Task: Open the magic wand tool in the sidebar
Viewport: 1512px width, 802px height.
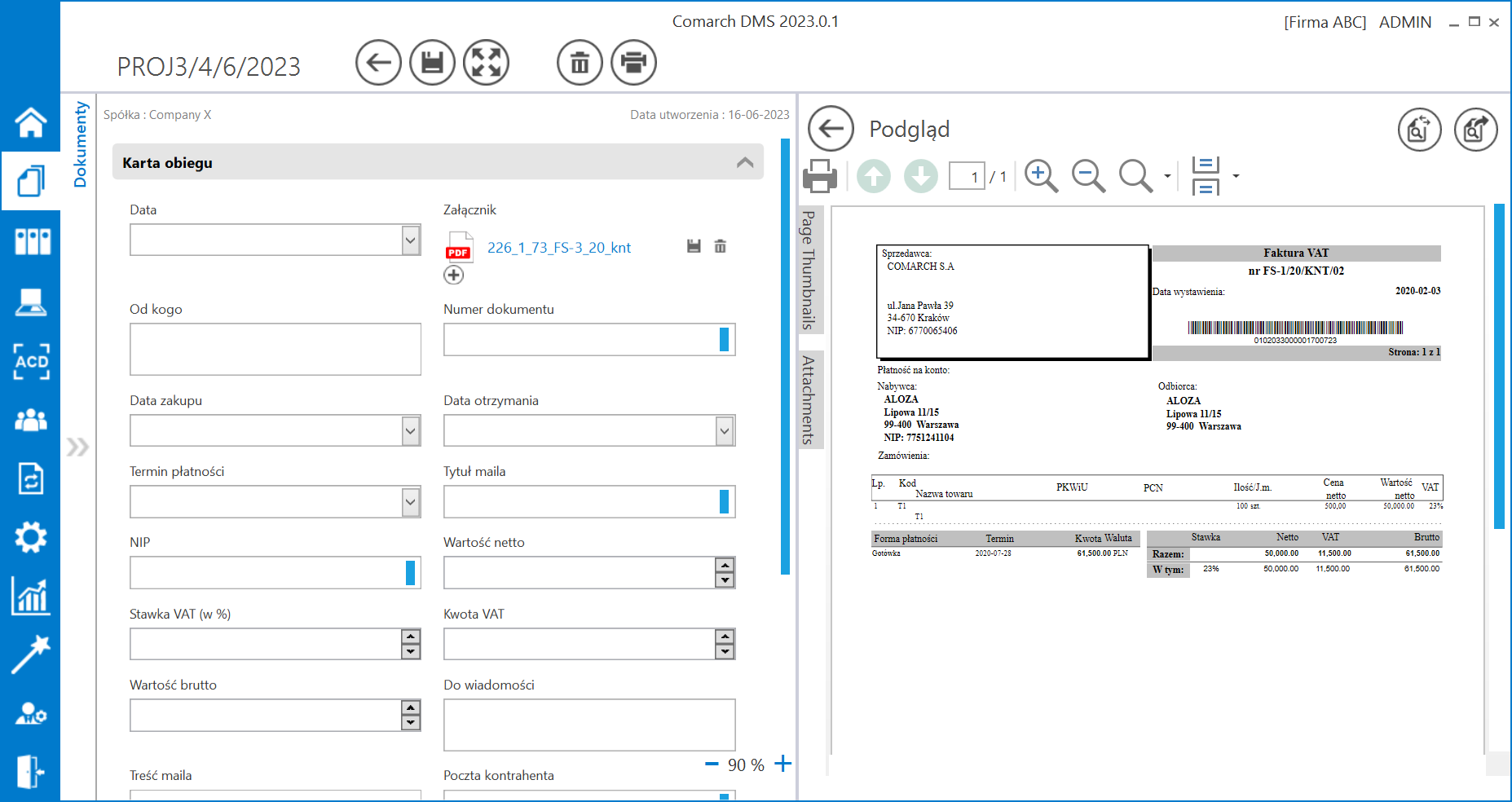Action: click(x=31, y=655)
